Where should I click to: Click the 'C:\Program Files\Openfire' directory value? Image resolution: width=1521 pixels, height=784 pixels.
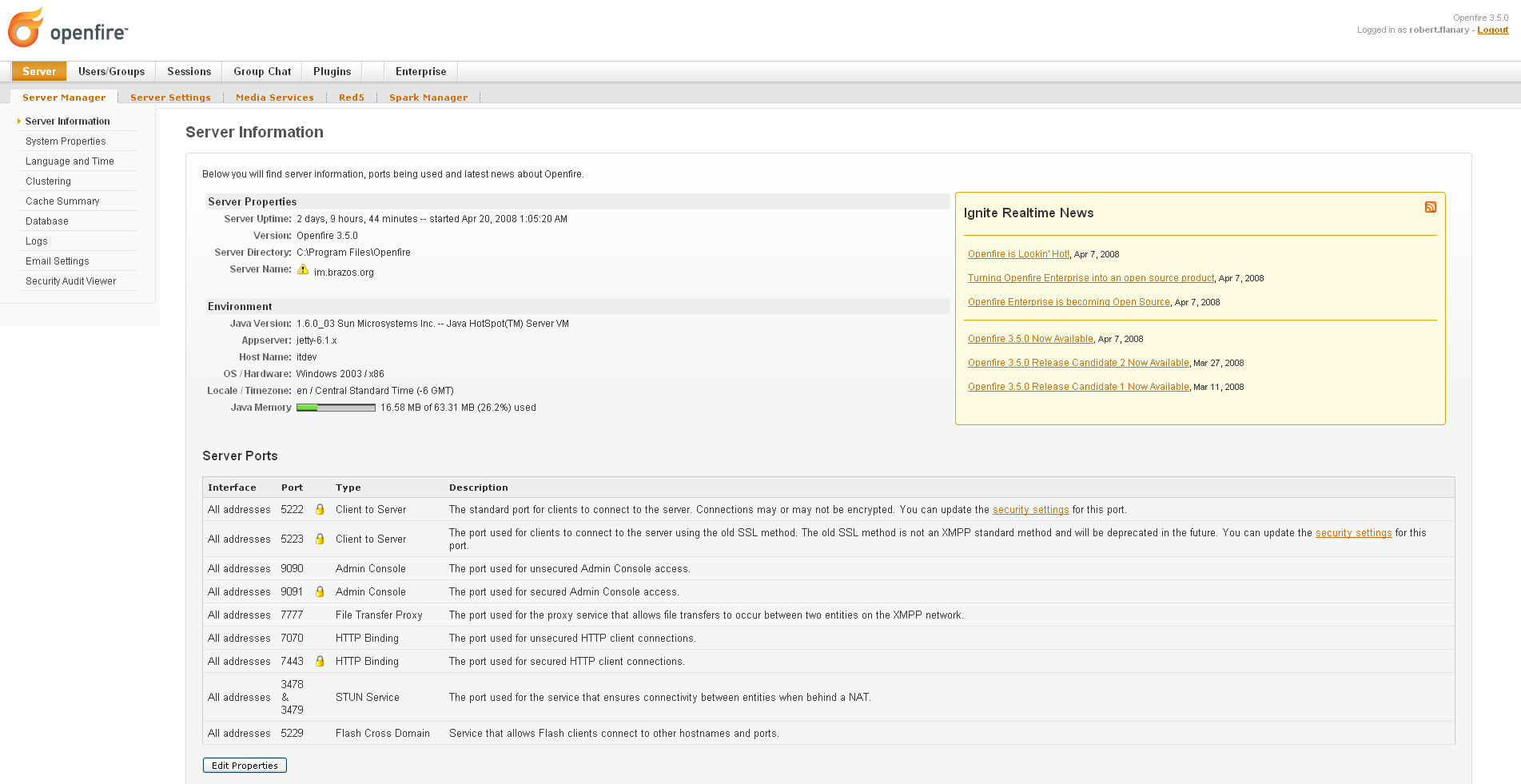point(353,253)
